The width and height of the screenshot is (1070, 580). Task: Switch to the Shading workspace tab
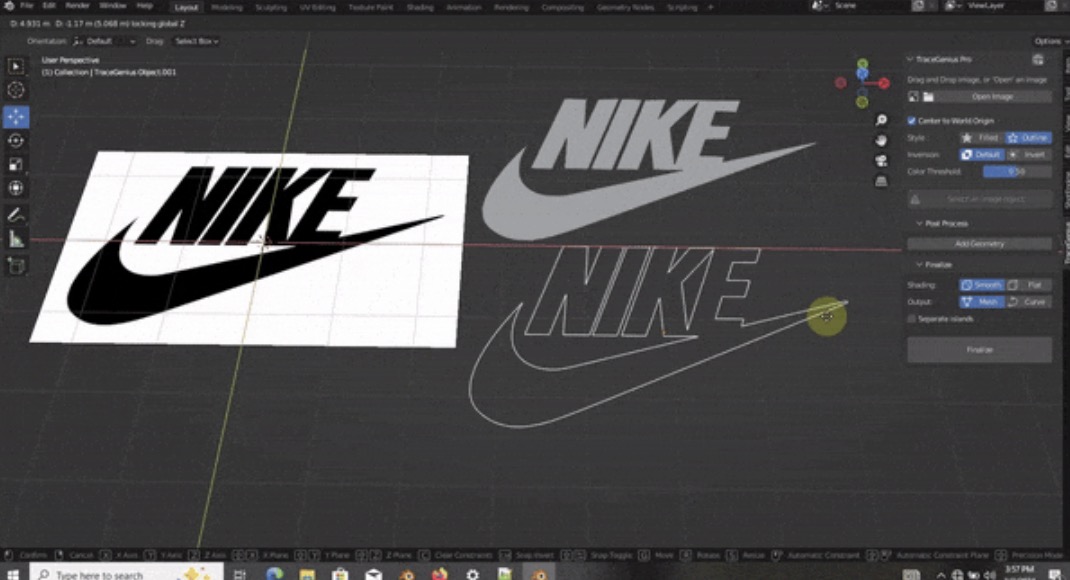420,8
